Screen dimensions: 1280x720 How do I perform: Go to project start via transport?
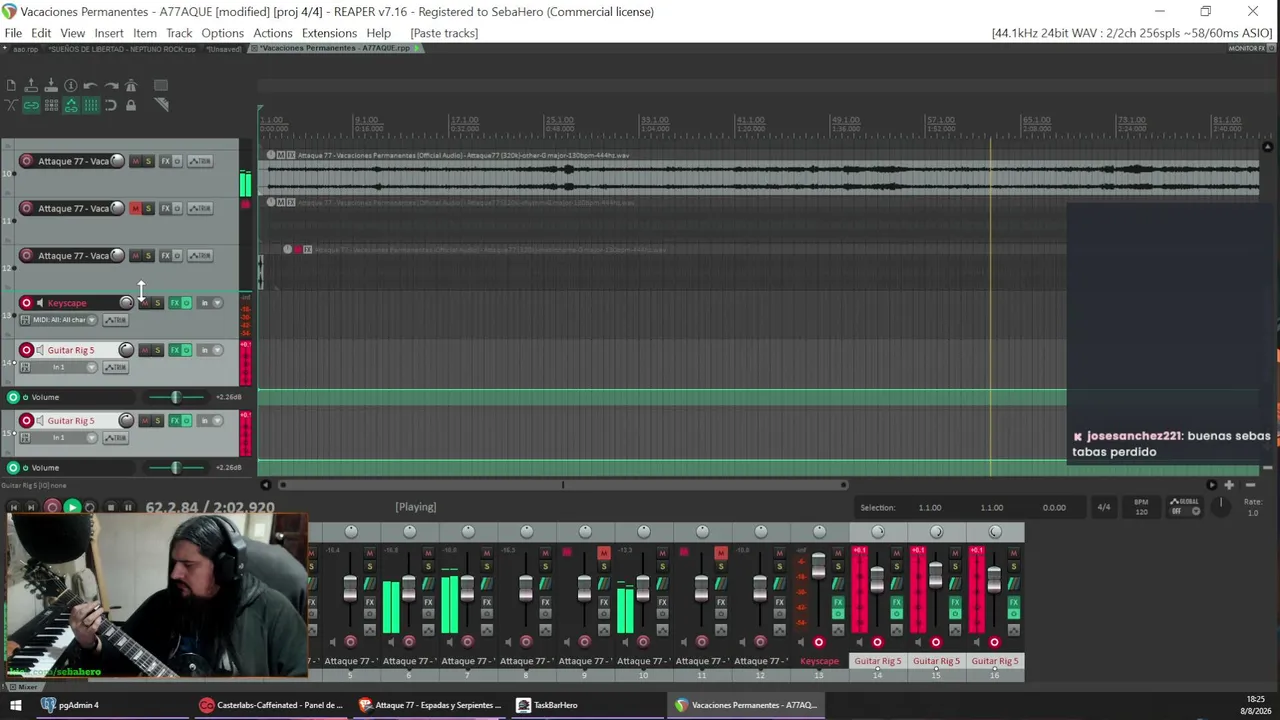tap(14, 507)
